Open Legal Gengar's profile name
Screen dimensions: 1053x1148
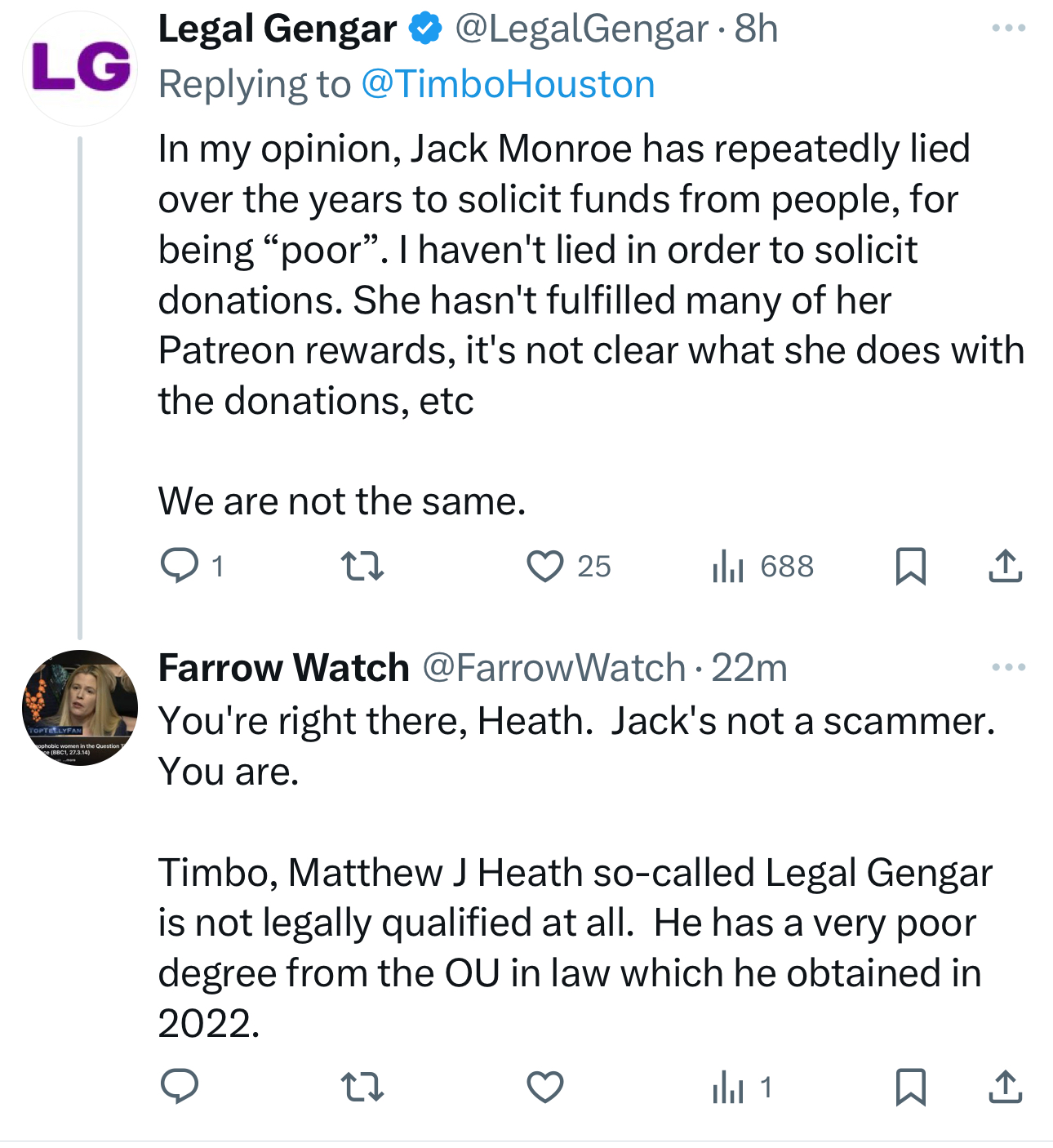278,29
